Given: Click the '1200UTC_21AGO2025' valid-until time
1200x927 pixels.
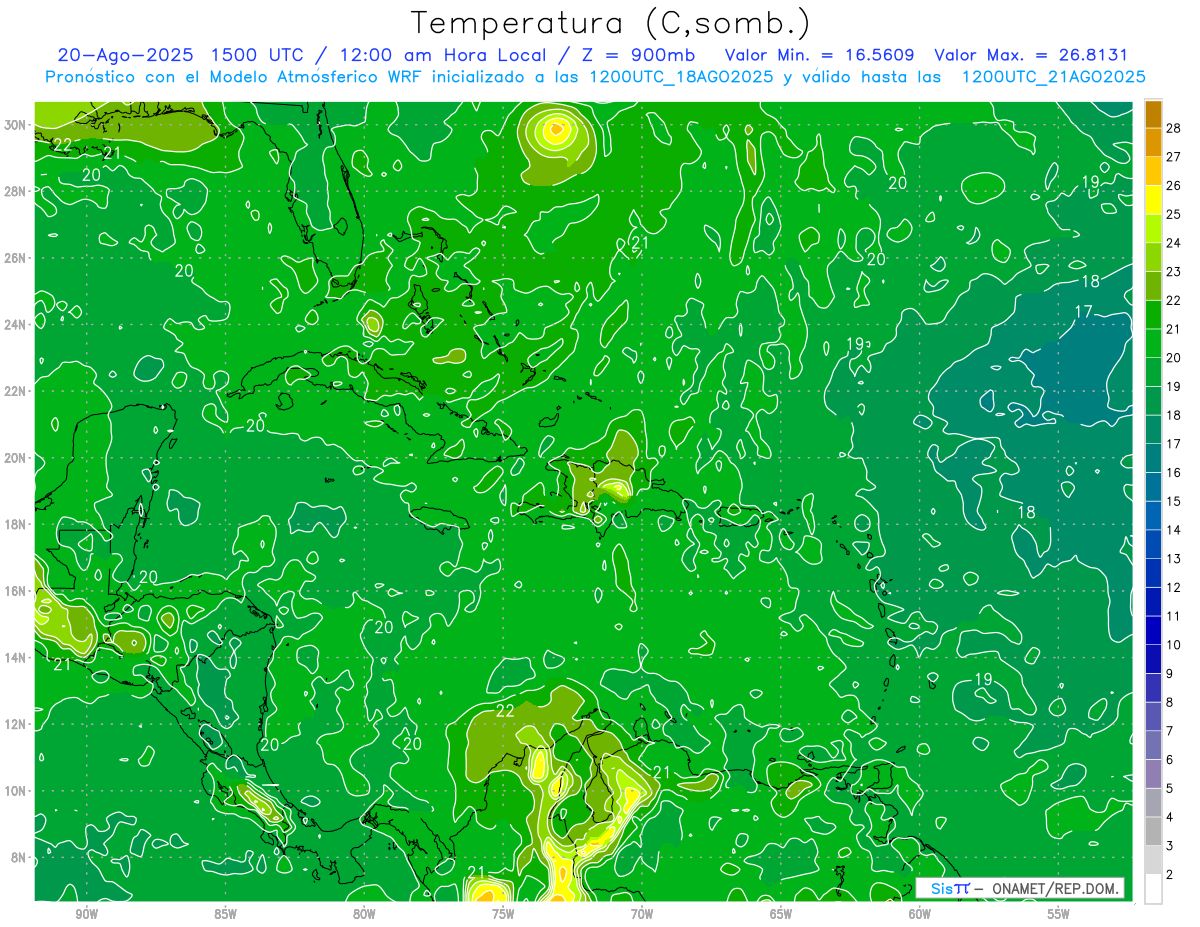Looking at the screenshot, I should [x=1053, y=77].
